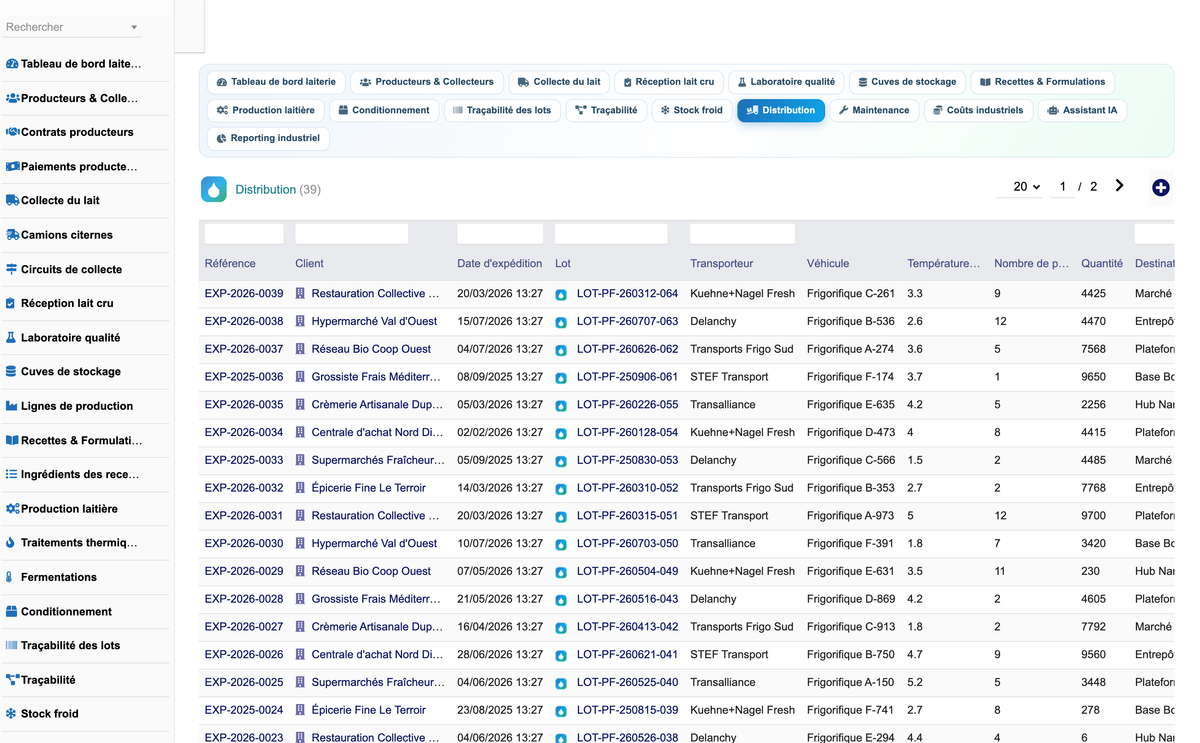Click the Client filter input field
The image size is (1200, 743).
point(352,234)
